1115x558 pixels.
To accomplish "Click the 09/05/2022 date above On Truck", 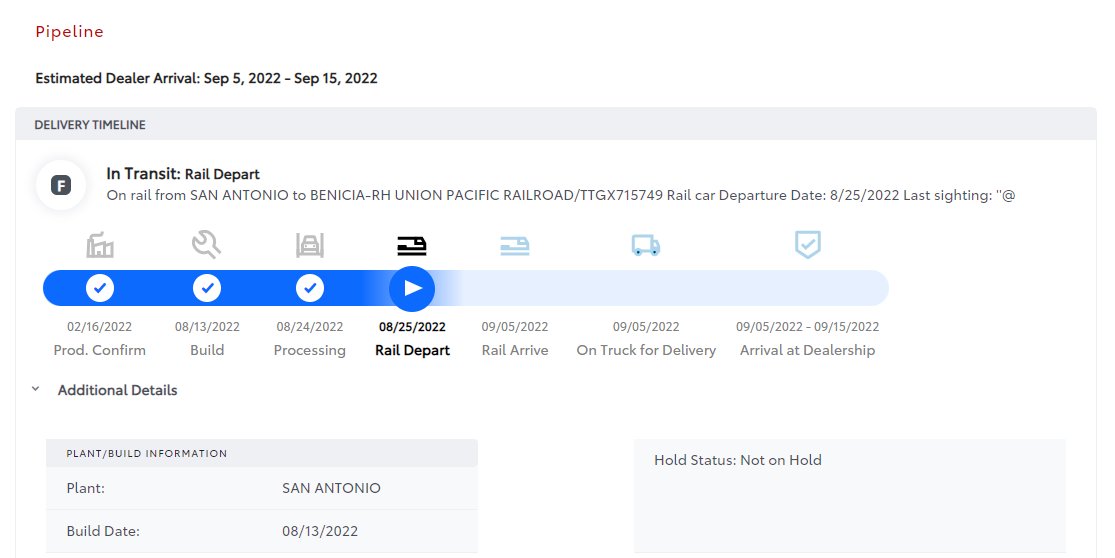I will point(646,327).
